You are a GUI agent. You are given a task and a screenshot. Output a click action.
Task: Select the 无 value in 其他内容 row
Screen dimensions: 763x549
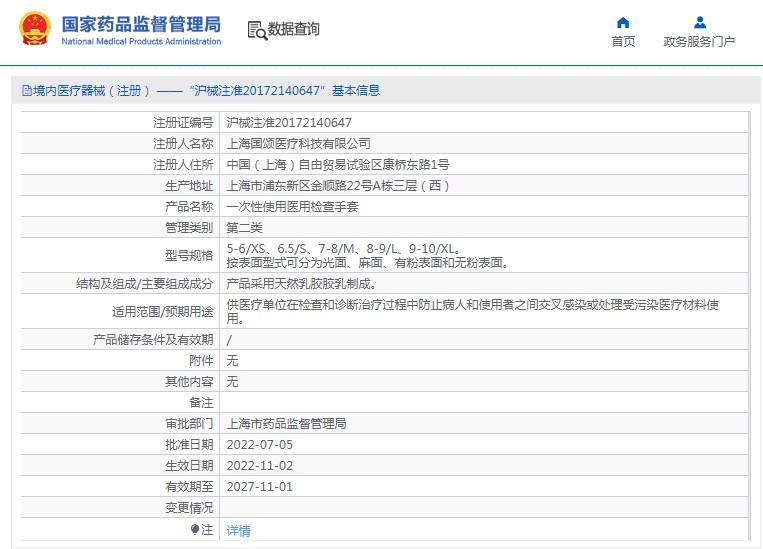(x=232, y=381)
